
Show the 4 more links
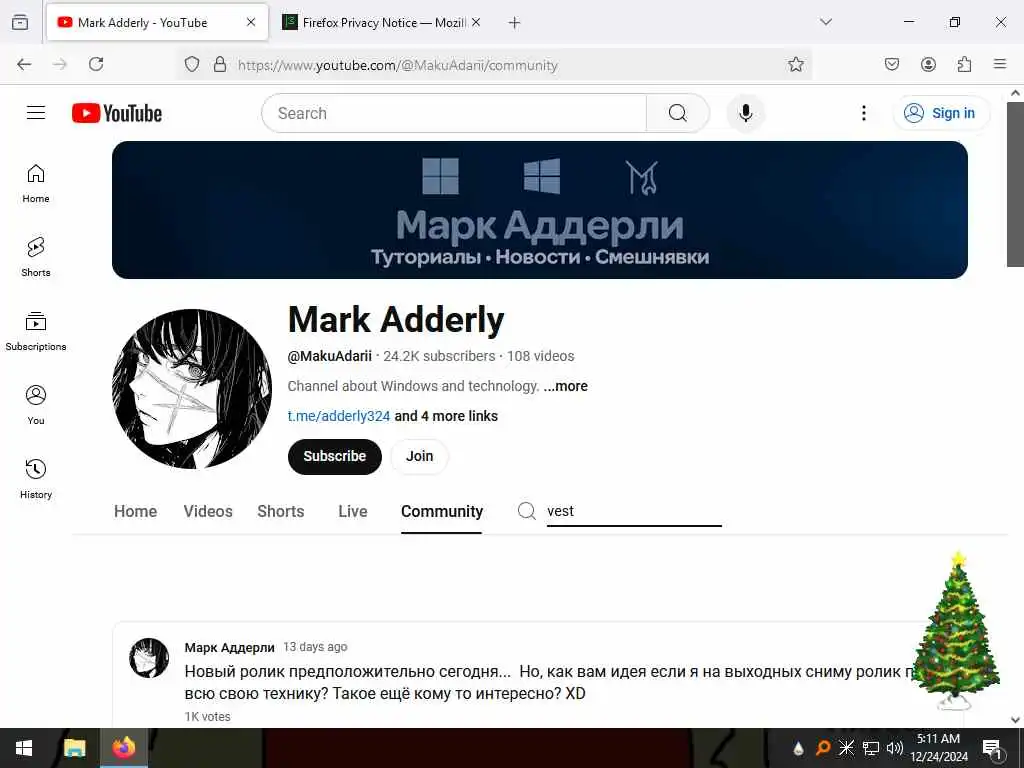446,416
